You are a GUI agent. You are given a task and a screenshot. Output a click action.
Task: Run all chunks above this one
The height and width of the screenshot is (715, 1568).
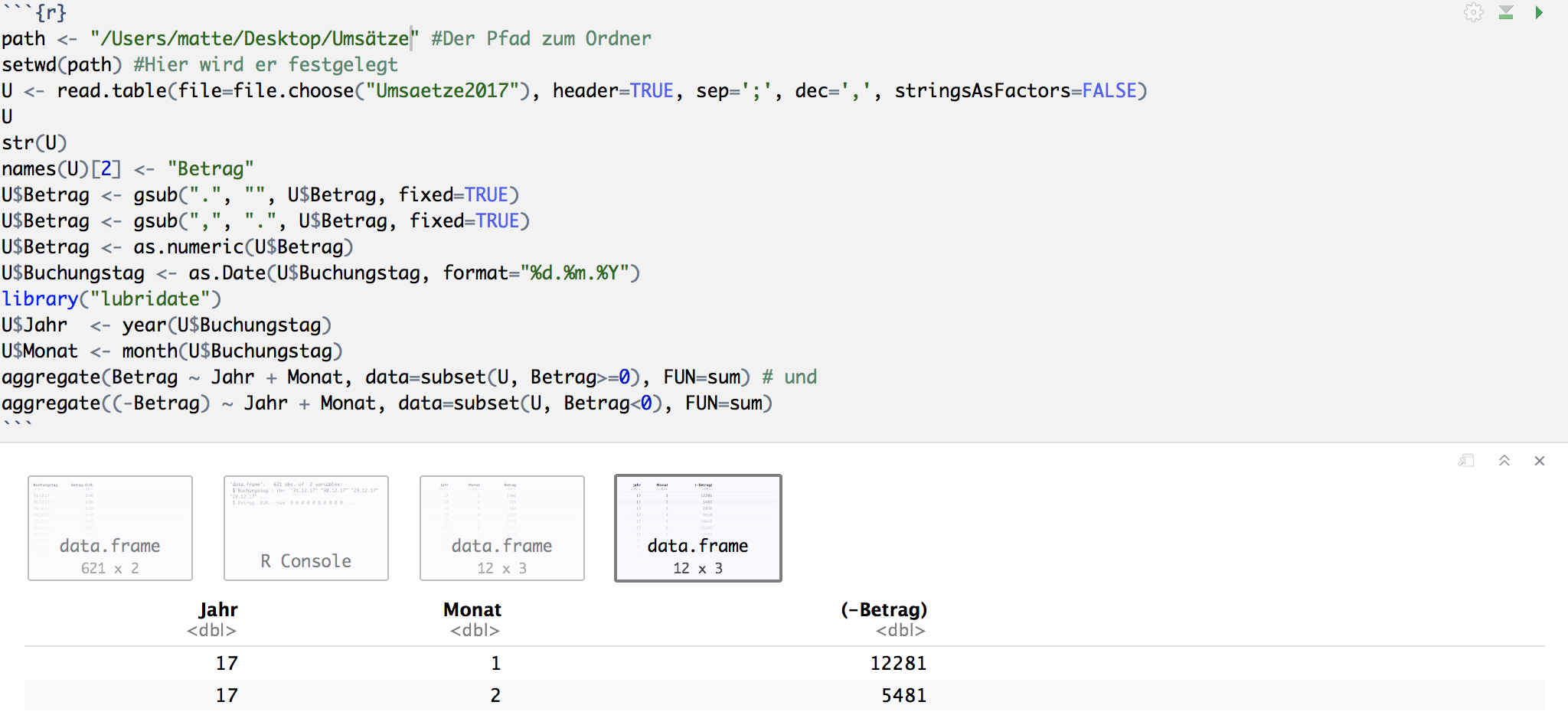point(1506,13)
